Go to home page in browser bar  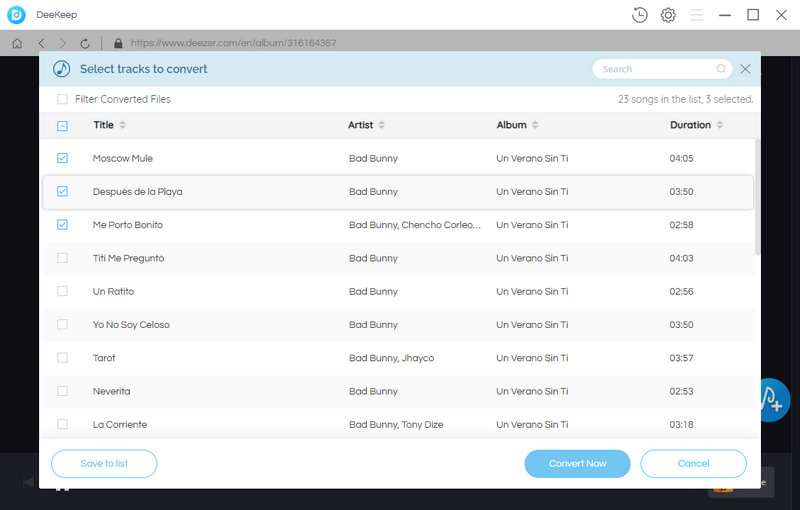click(x=17, y=43)
